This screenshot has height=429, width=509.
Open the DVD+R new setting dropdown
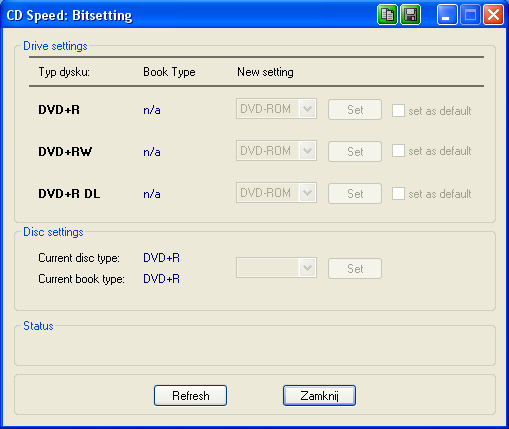click(276, 109)
